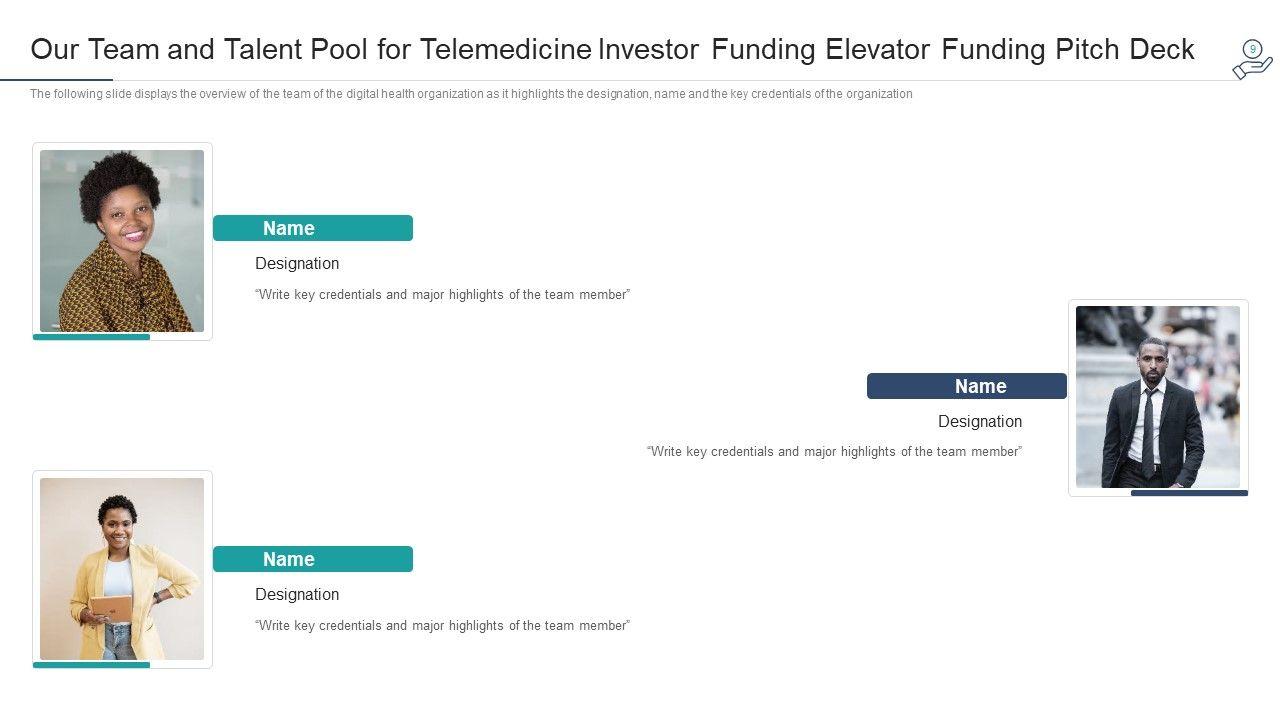The width and height of the screenshot is (1280, 720).
Task: Click the teal Name label beside yellow-blazer woman
Action: [313, 559]
